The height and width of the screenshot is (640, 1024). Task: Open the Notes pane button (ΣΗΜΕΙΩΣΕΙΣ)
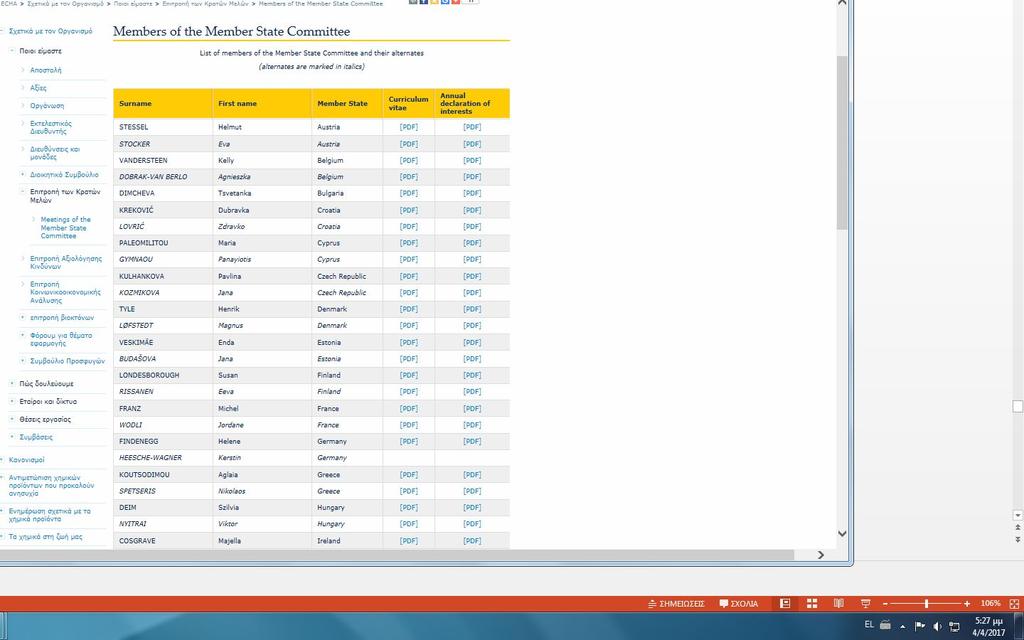(676, 604)
